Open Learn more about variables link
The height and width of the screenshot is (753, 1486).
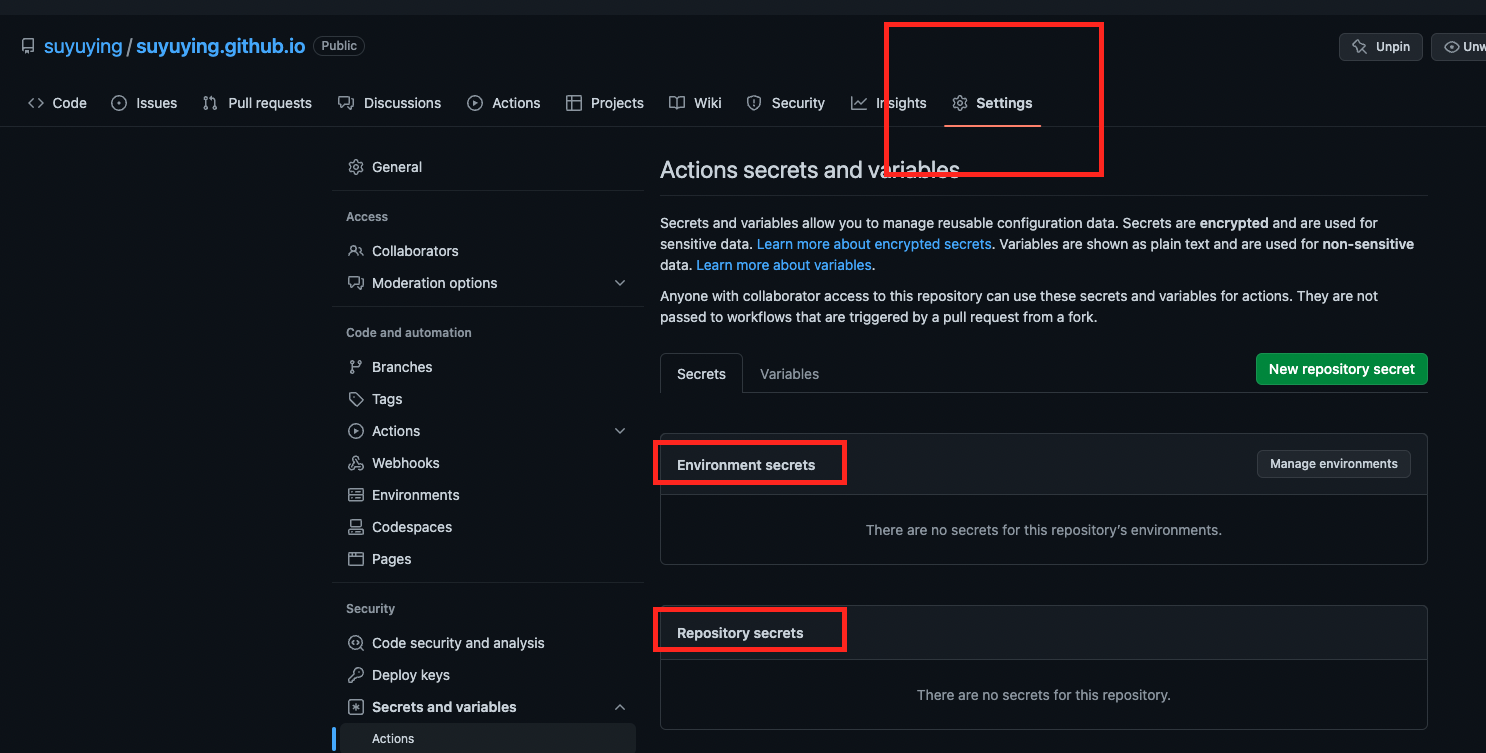coord(784,265)
